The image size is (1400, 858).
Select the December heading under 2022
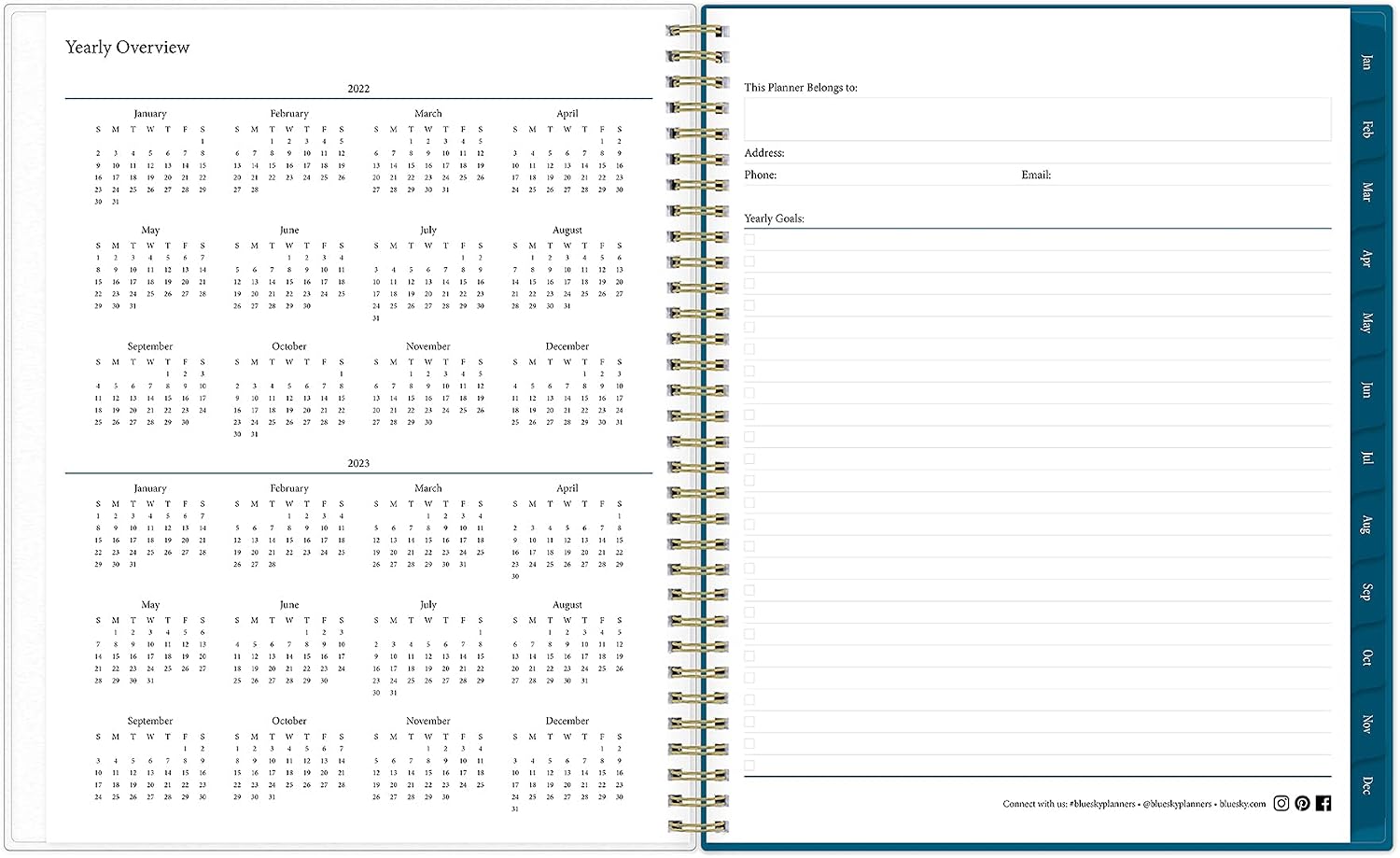(567, 346)
